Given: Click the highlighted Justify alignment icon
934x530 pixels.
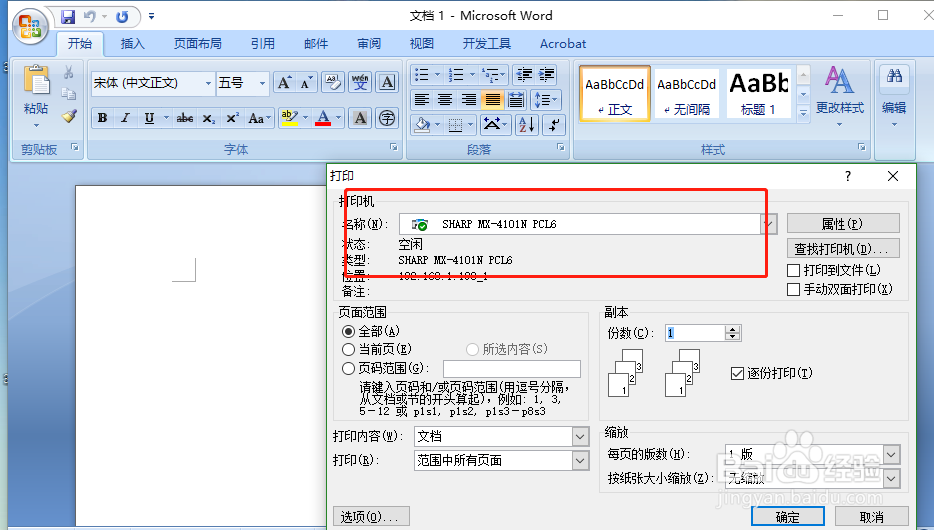Looking at the screenshot, I should click(x=493, y=99).
